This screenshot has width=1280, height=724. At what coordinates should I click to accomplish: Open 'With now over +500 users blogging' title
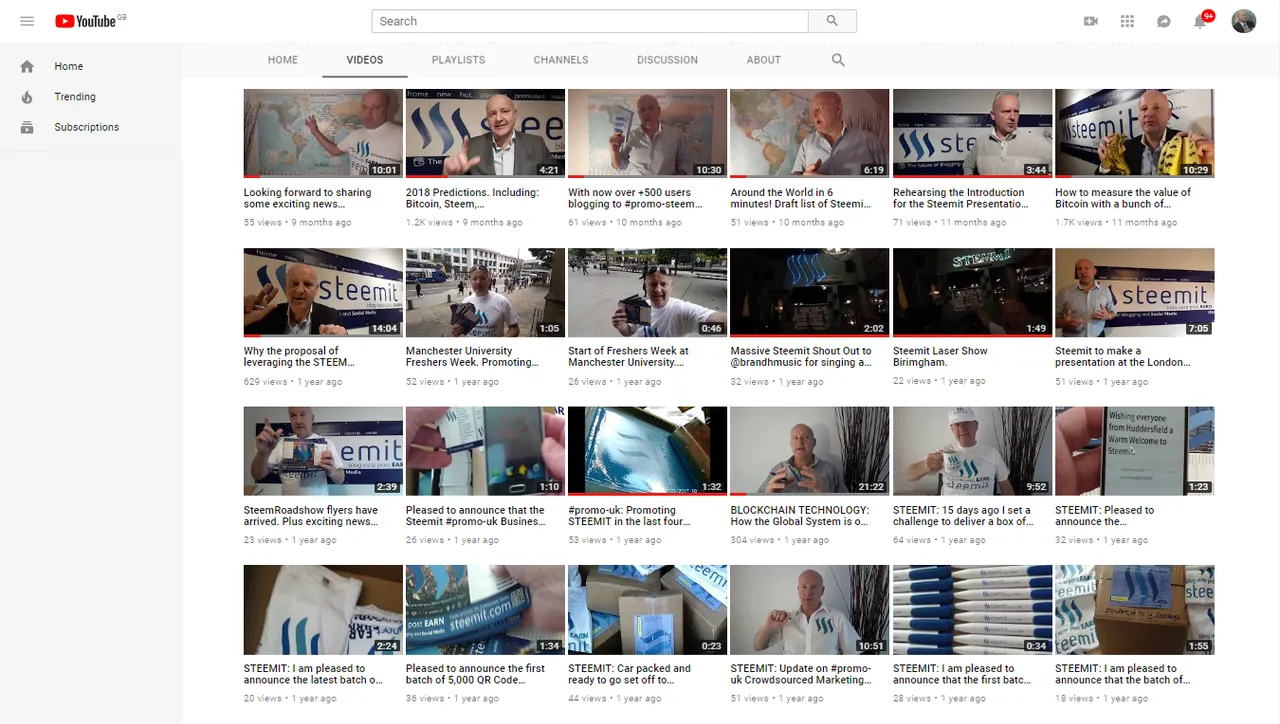(633, 198)
